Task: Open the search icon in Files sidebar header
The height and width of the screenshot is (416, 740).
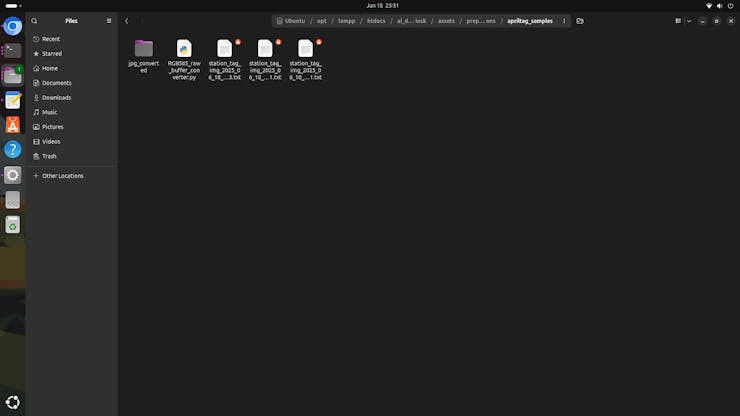Action: (34, 21)
